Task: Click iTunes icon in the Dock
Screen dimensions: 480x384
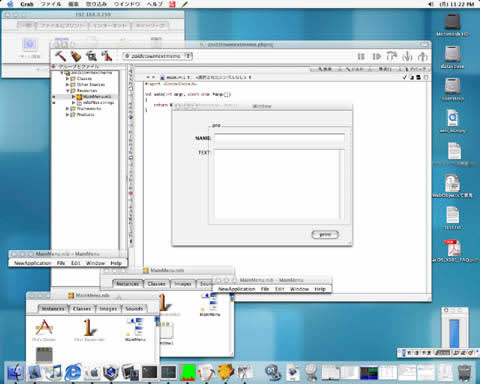Action: click(54, 372)
